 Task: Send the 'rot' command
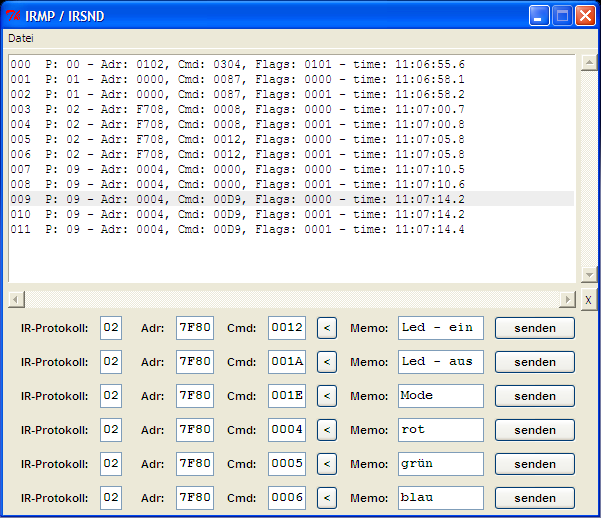535,430
